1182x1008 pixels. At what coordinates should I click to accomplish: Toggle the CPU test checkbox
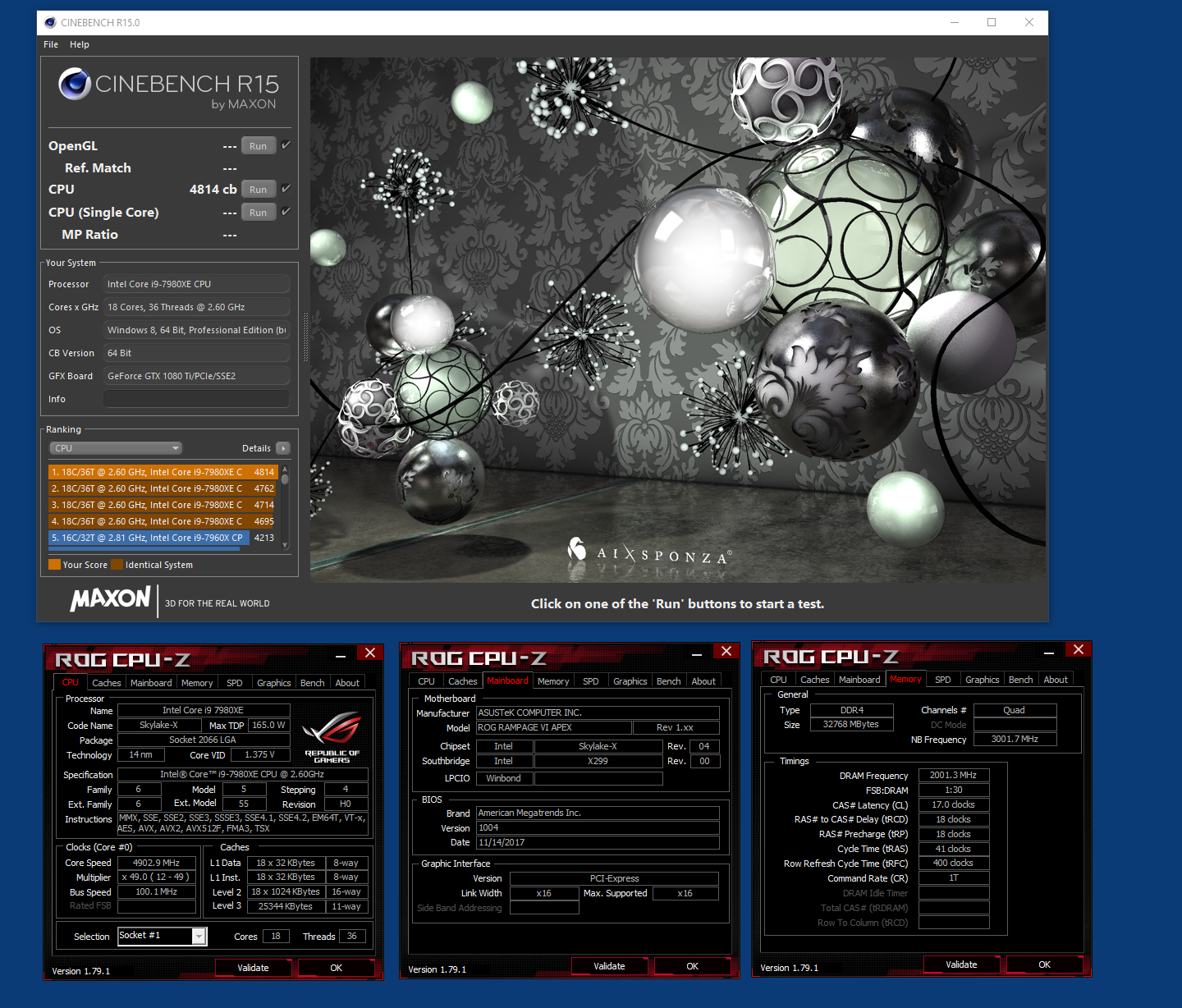(286, 189)
